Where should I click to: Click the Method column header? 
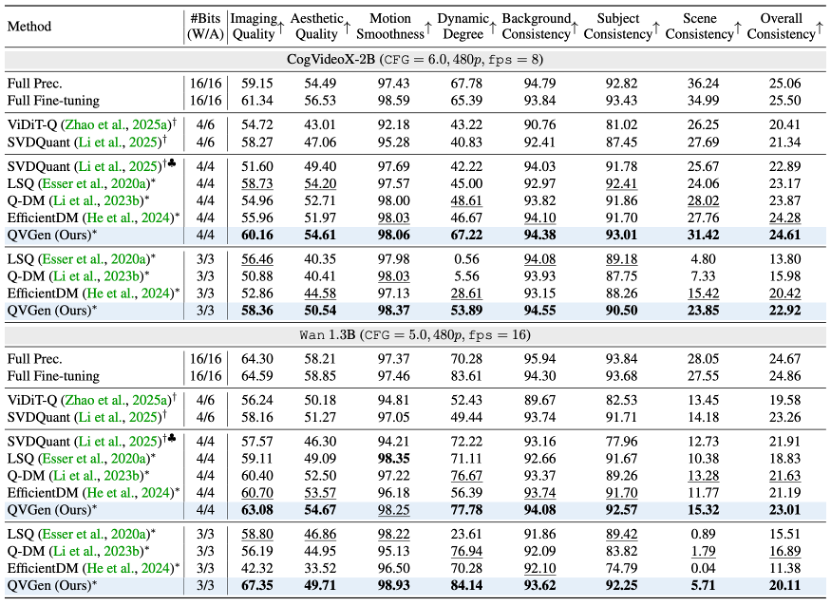point(29,26)
